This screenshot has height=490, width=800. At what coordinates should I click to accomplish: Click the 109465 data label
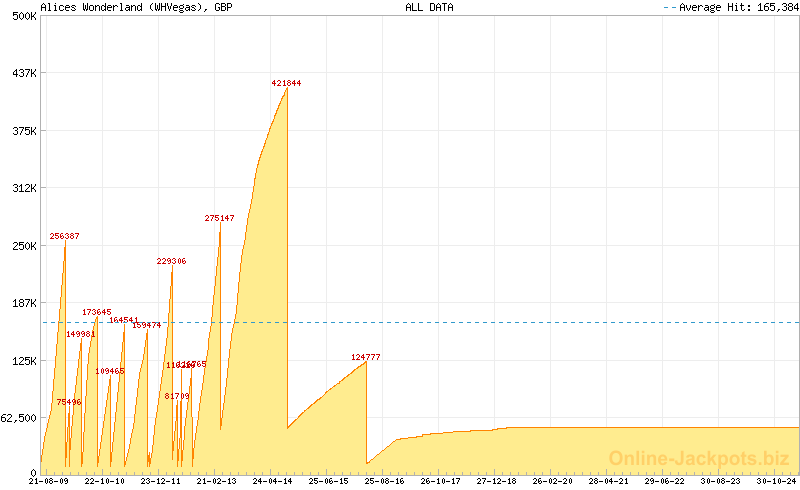[110, 371]
